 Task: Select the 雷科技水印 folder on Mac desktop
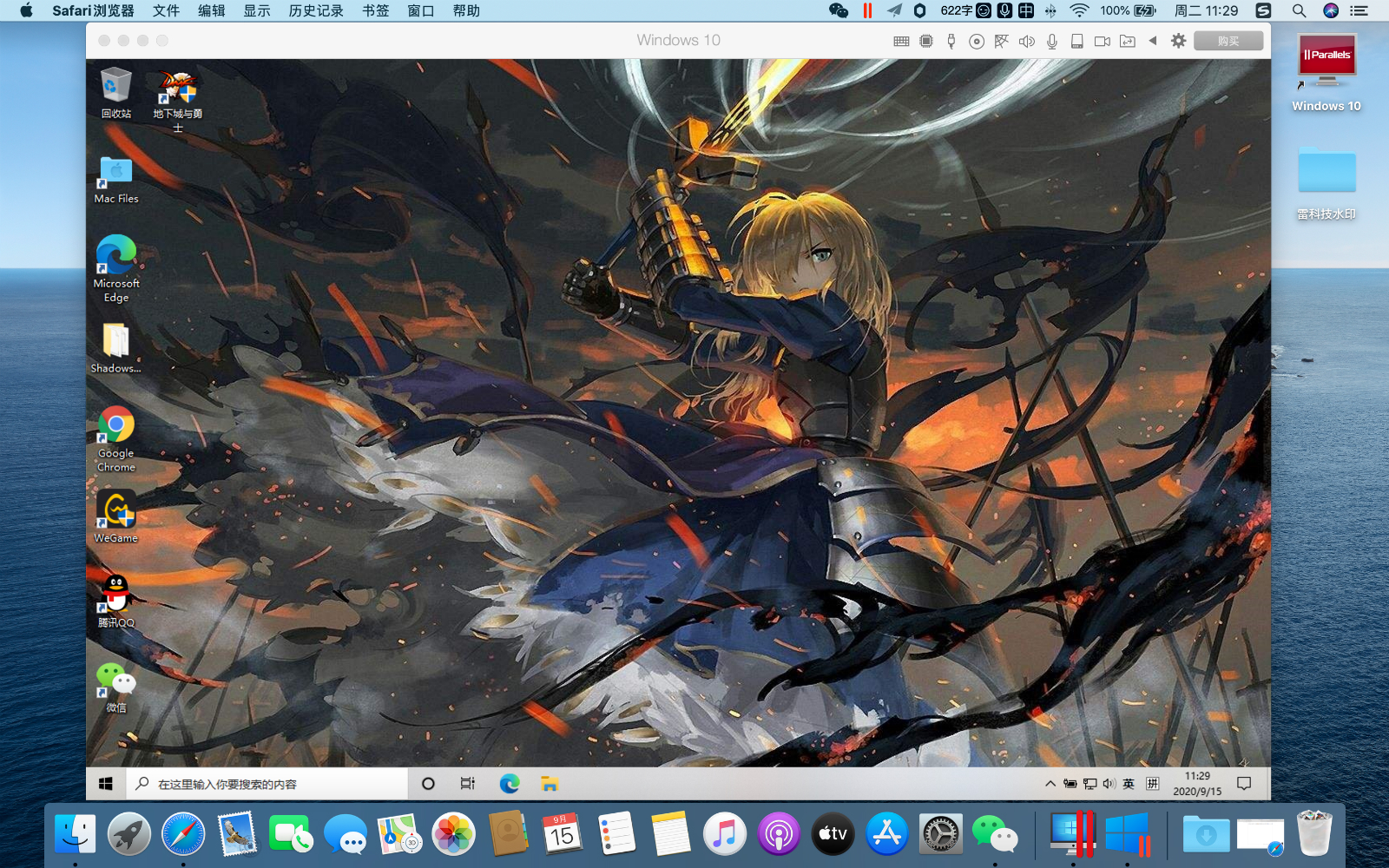[x=1326, y=183]
